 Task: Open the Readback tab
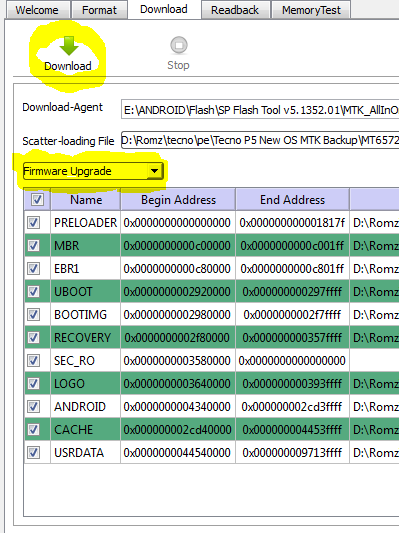pos(235,10)
